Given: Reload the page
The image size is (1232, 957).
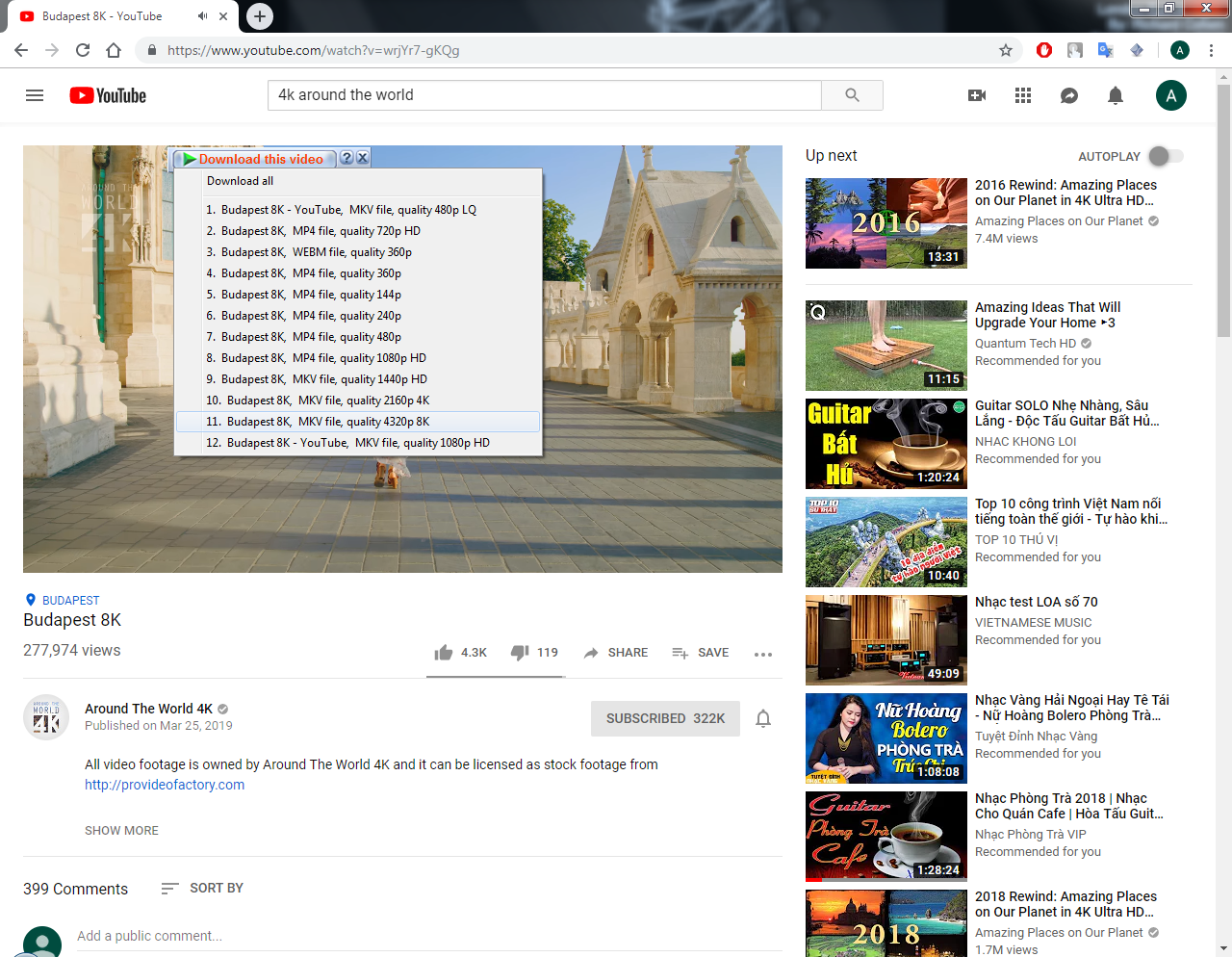Looking at the screenshot, I should click(x=83, y=50).
